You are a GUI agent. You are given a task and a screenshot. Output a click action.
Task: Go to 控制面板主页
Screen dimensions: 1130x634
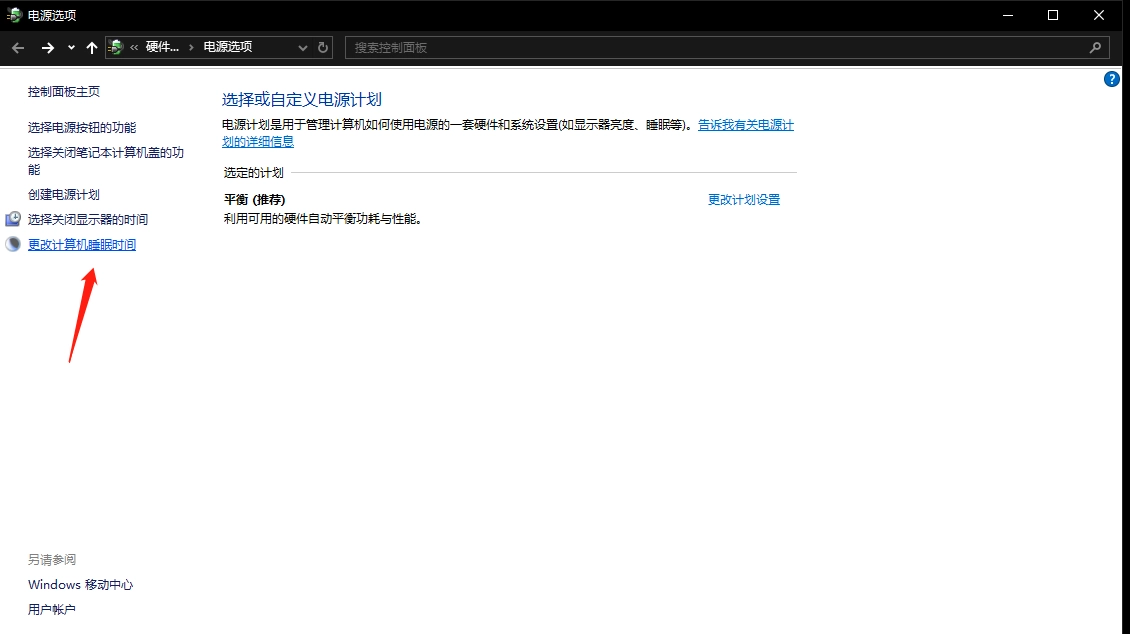click(64, 92)
